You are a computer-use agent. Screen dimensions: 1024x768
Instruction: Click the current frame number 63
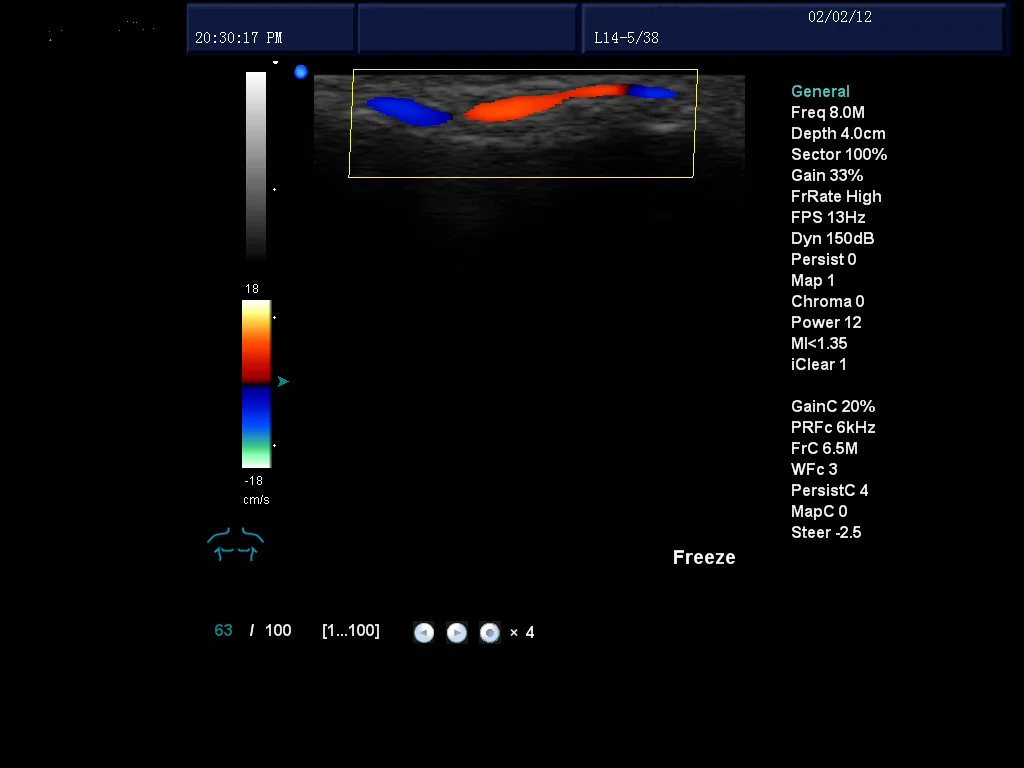pyautogui.click(x=223, y=630)
